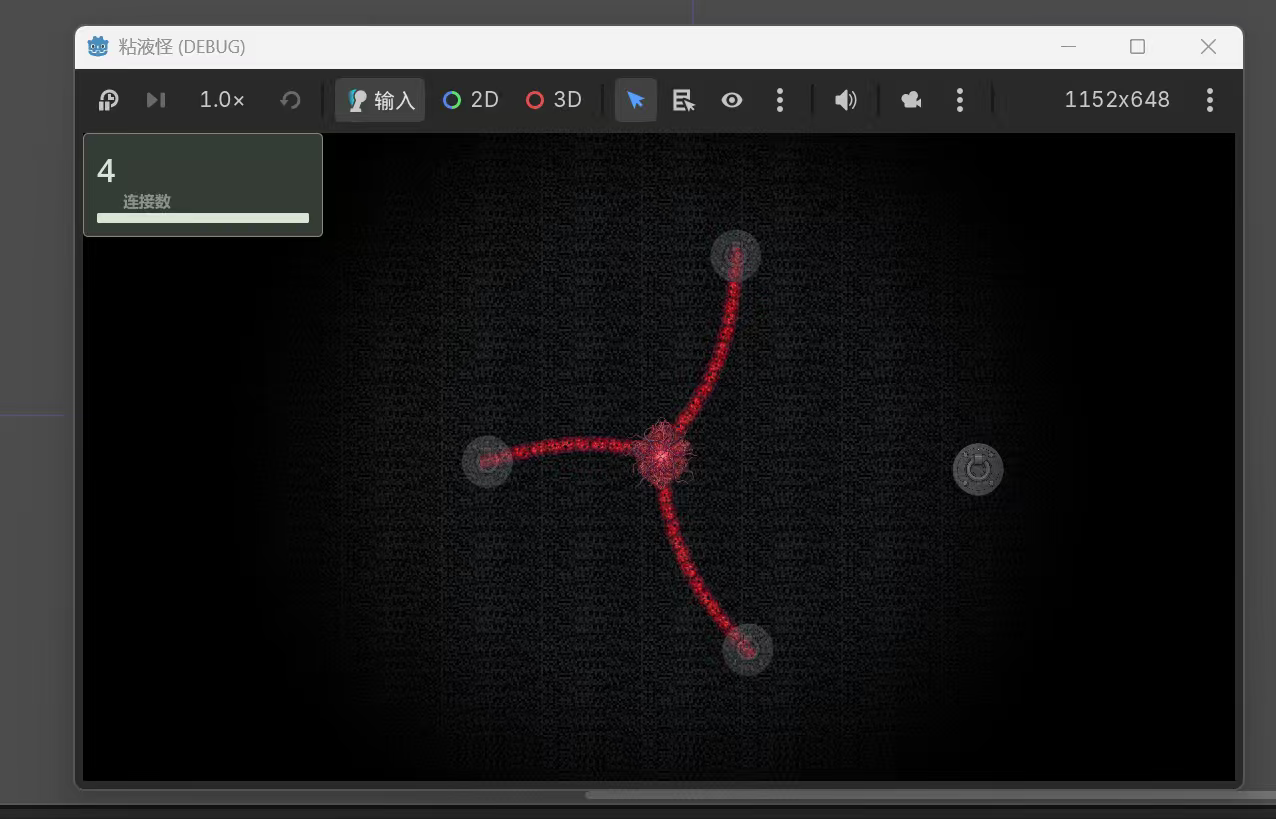1276x819 pixels.
Task: Minimize the 粘液怪 (DEBUG) window
Action: (1068, 46)
